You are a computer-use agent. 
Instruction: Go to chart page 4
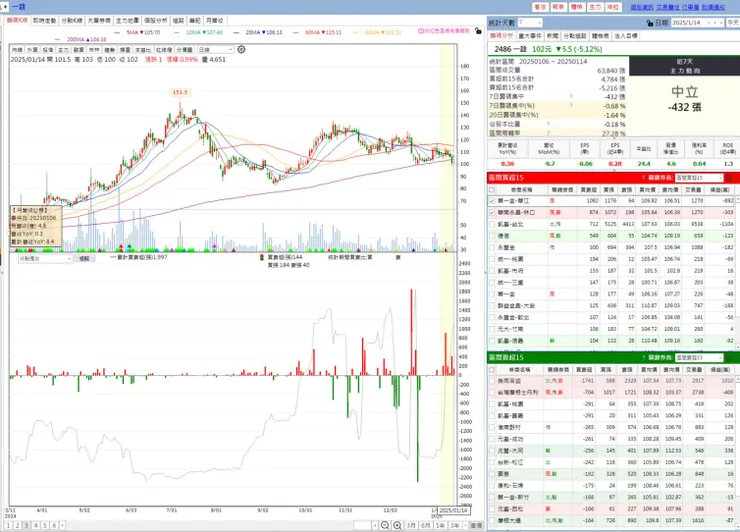[35, 525]
